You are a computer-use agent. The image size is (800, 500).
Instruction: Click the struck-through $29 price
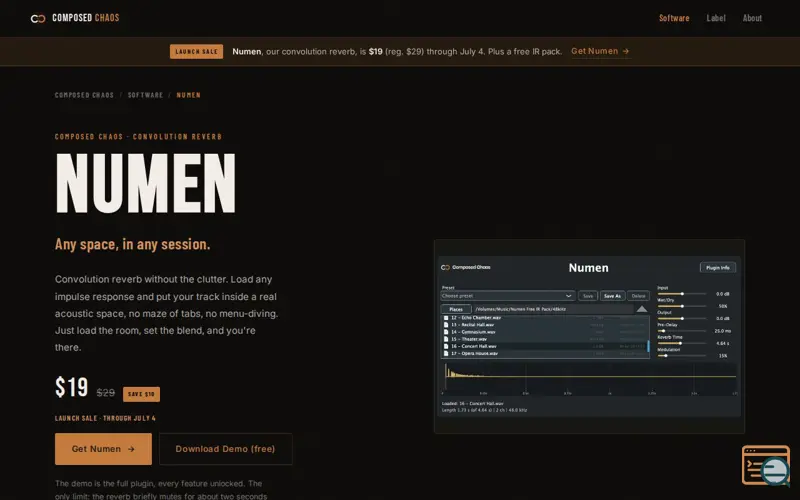(x=106, y=392)
